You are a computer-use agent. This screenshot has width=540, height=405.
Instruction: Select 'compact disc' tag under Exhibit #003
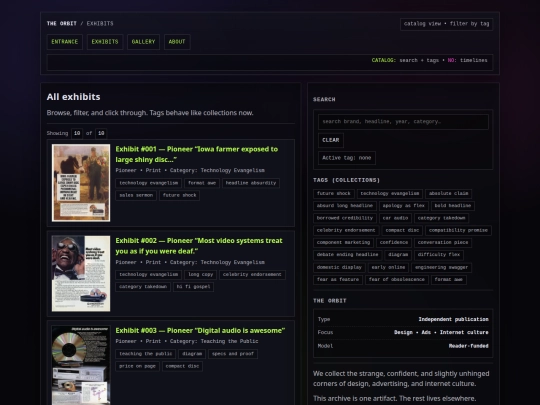tap(182, 366)
